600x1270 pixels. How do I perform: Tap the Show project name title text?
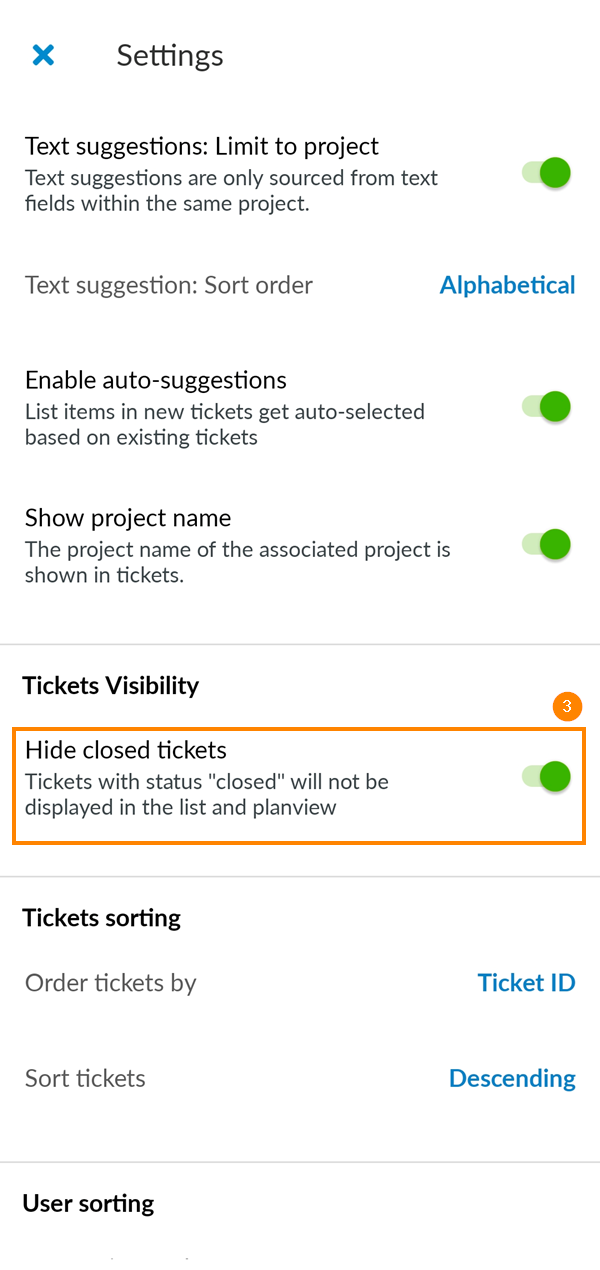128,518
